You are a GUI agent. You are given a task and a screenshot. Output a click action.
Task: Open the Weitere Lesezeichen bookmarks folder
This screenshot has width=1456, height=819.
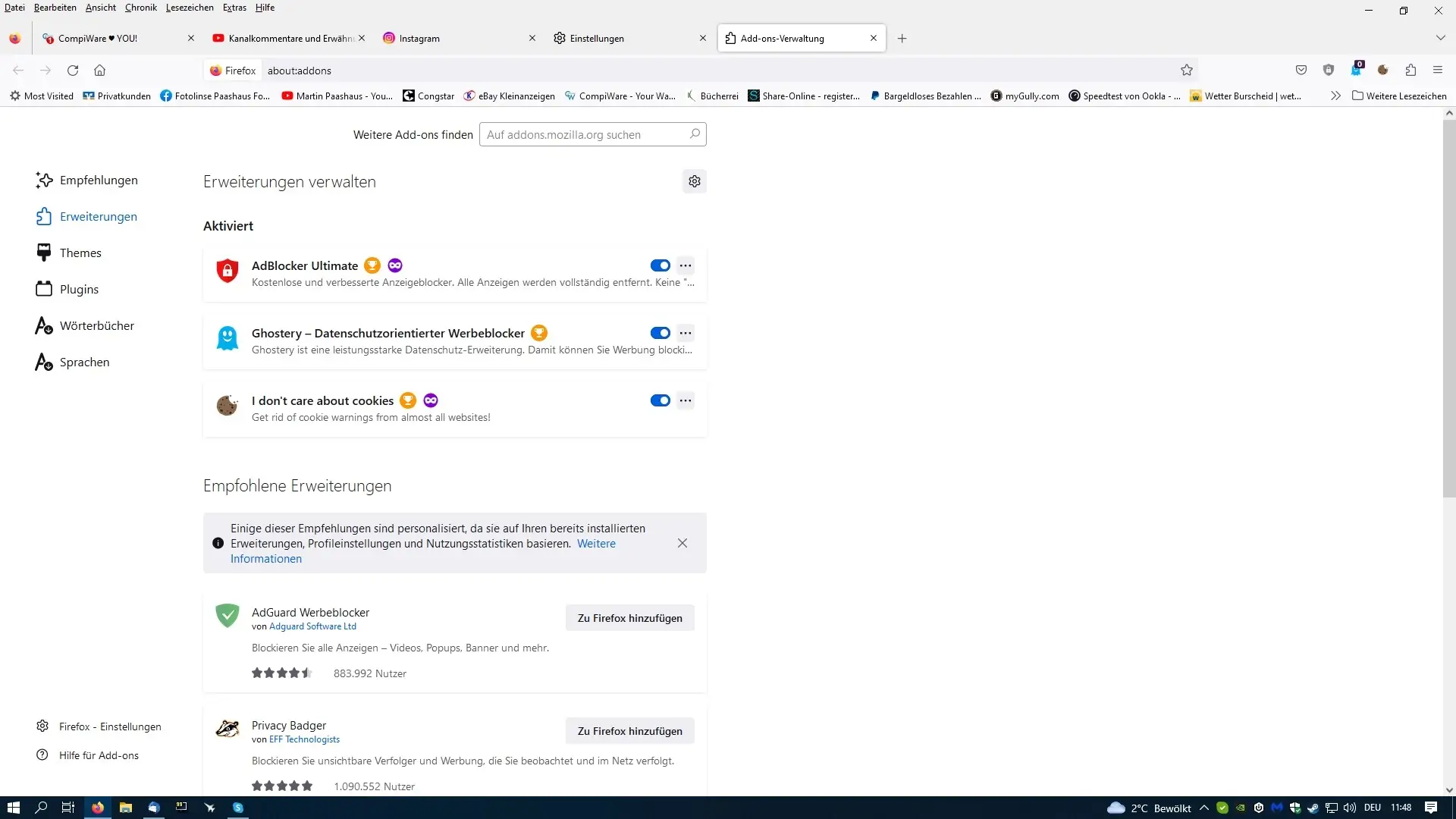click(1399, 96)
